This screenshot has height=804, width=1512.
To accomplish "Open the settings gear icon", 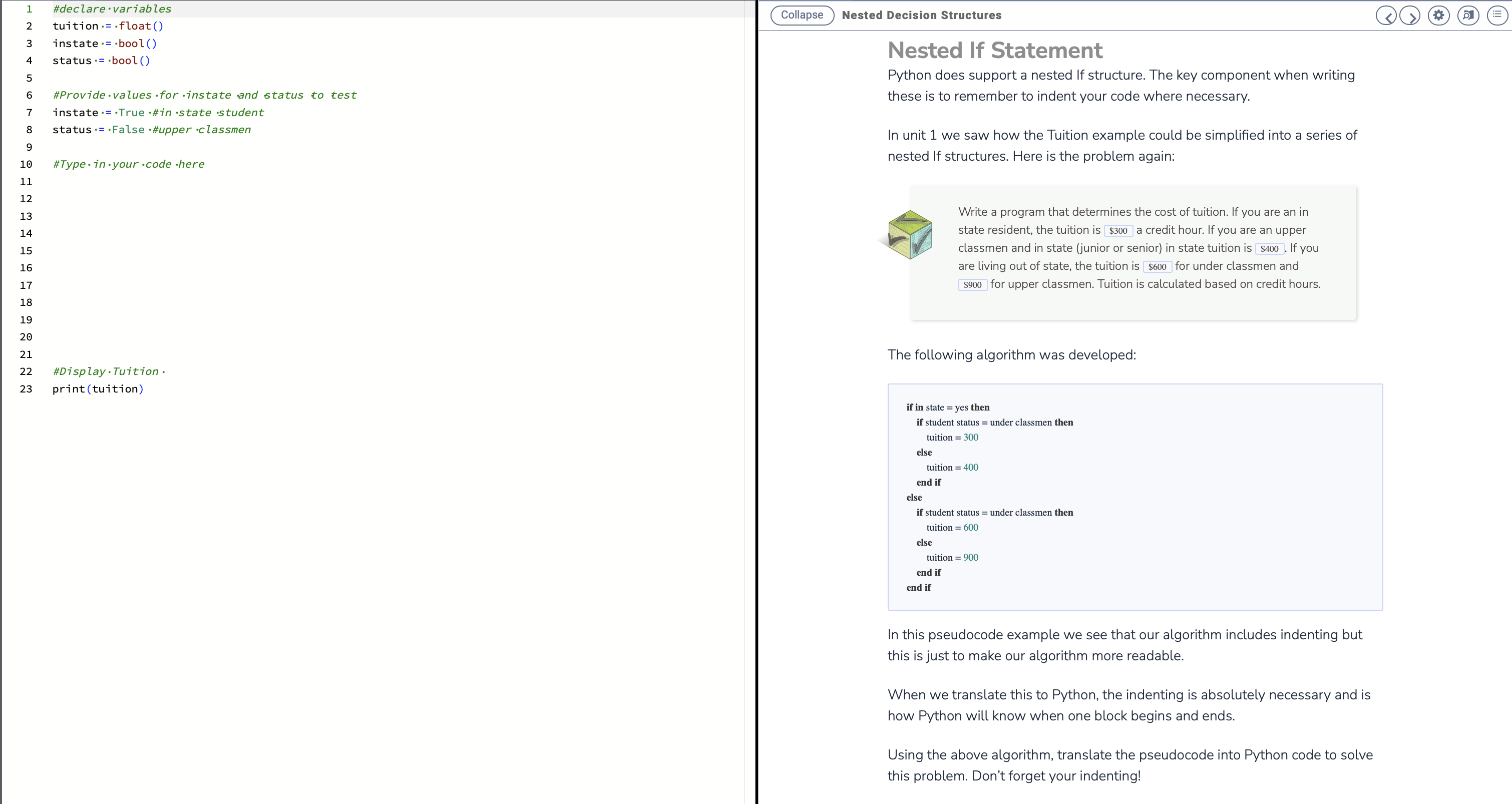I will tap(1438, 15).
